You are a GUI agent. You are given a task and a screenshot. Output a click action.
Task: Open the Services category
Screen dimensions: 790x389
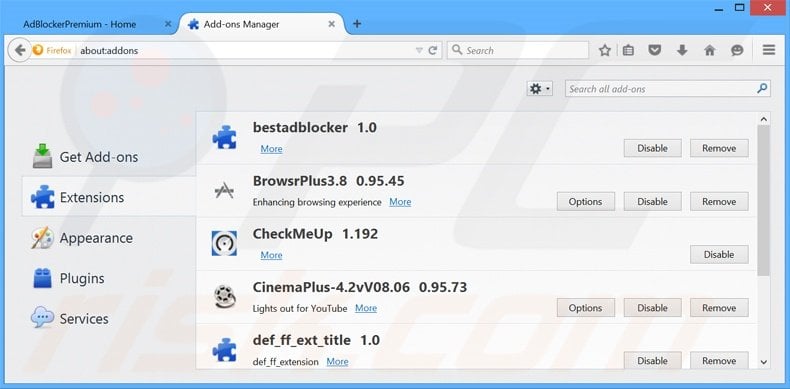[x=108, y=318]
